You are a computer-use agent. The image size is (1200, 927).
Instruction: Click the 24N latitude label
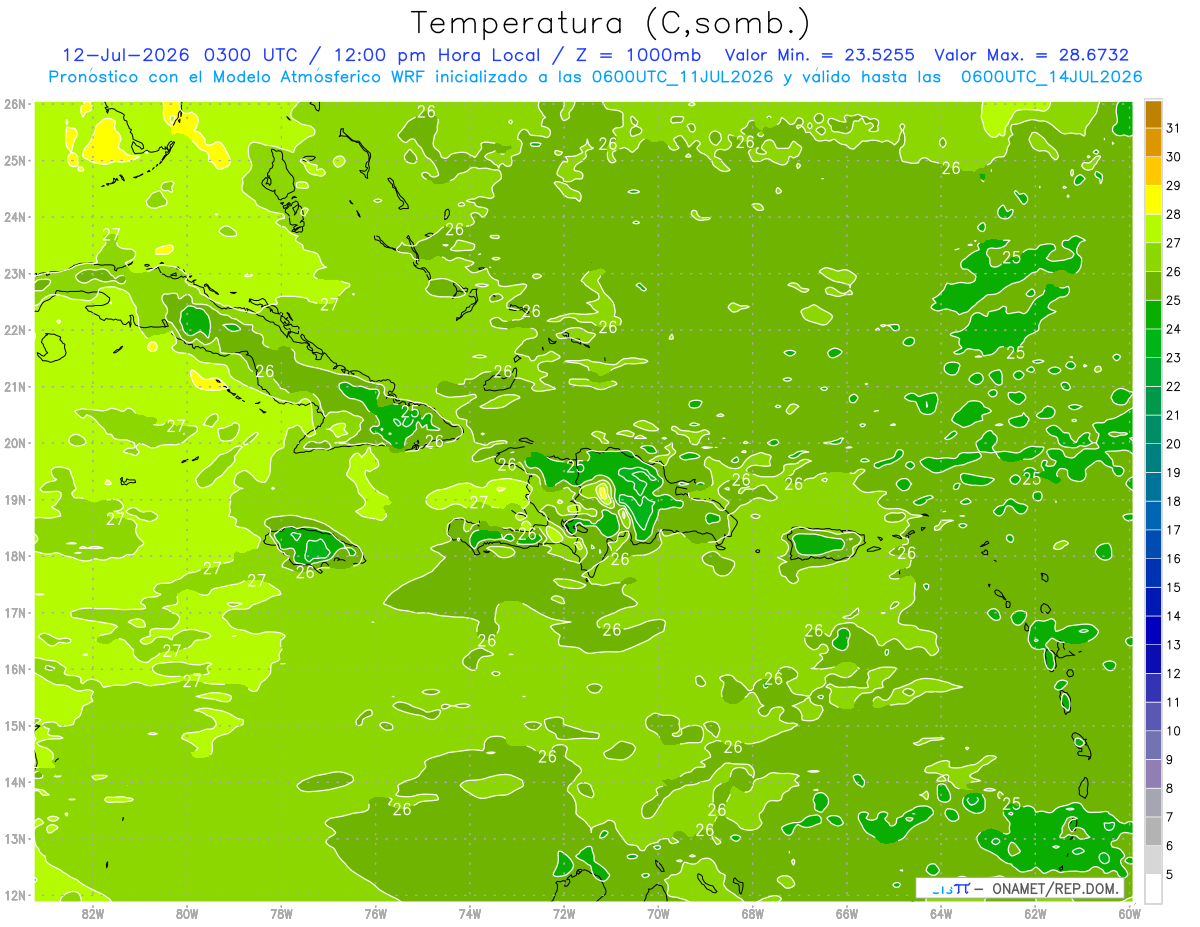(15, 217)
